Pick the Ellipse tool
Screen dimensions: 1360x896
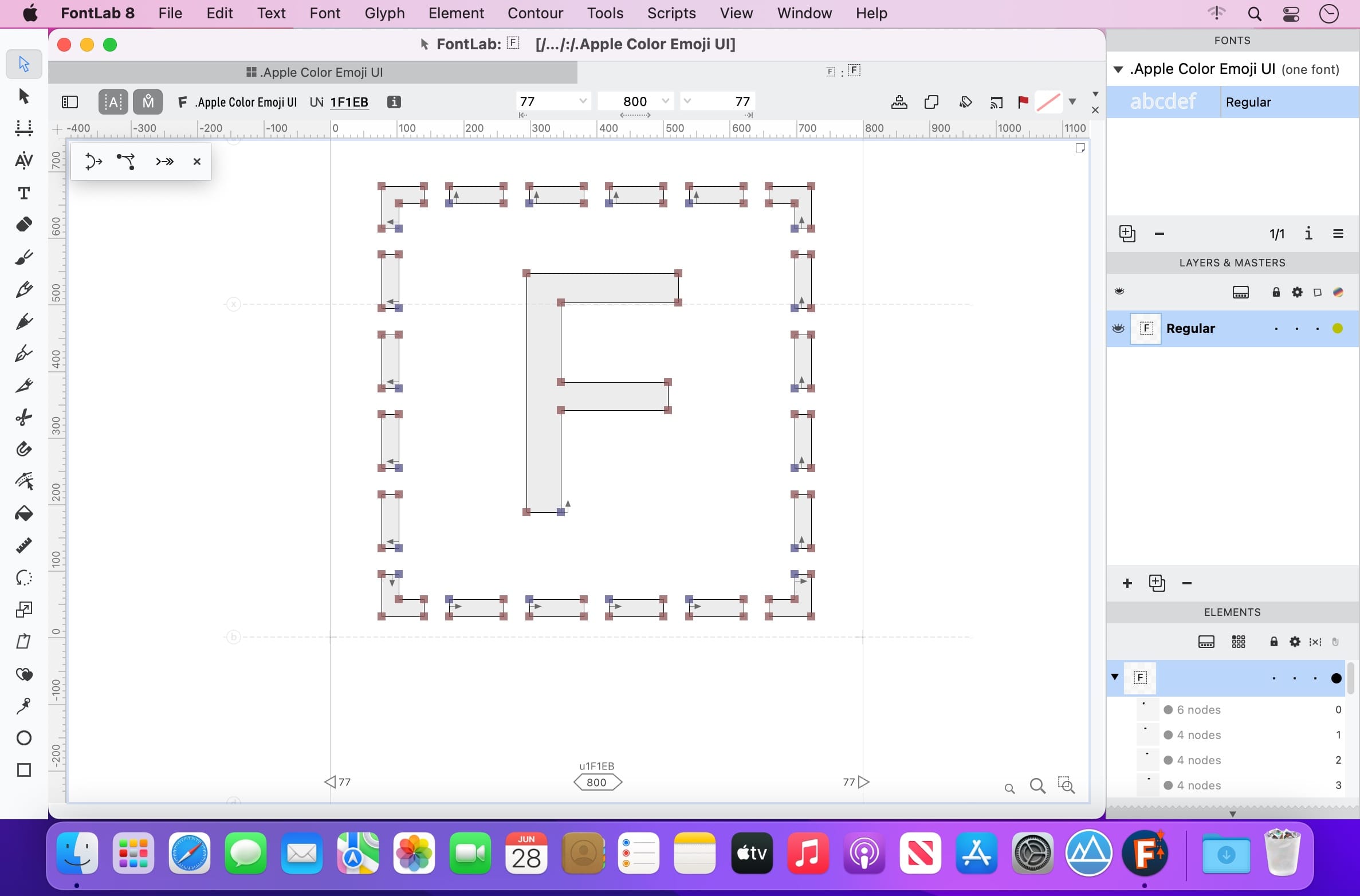tap(23, 737)
